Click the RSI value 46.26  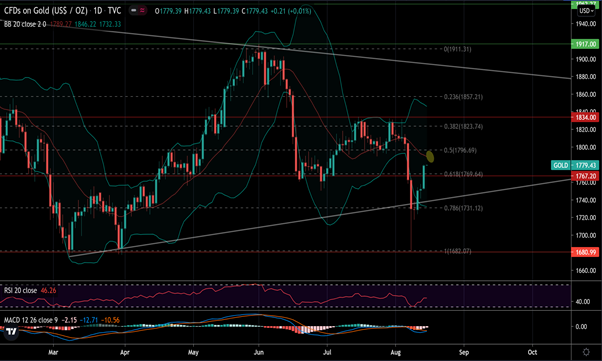(48, 290)
